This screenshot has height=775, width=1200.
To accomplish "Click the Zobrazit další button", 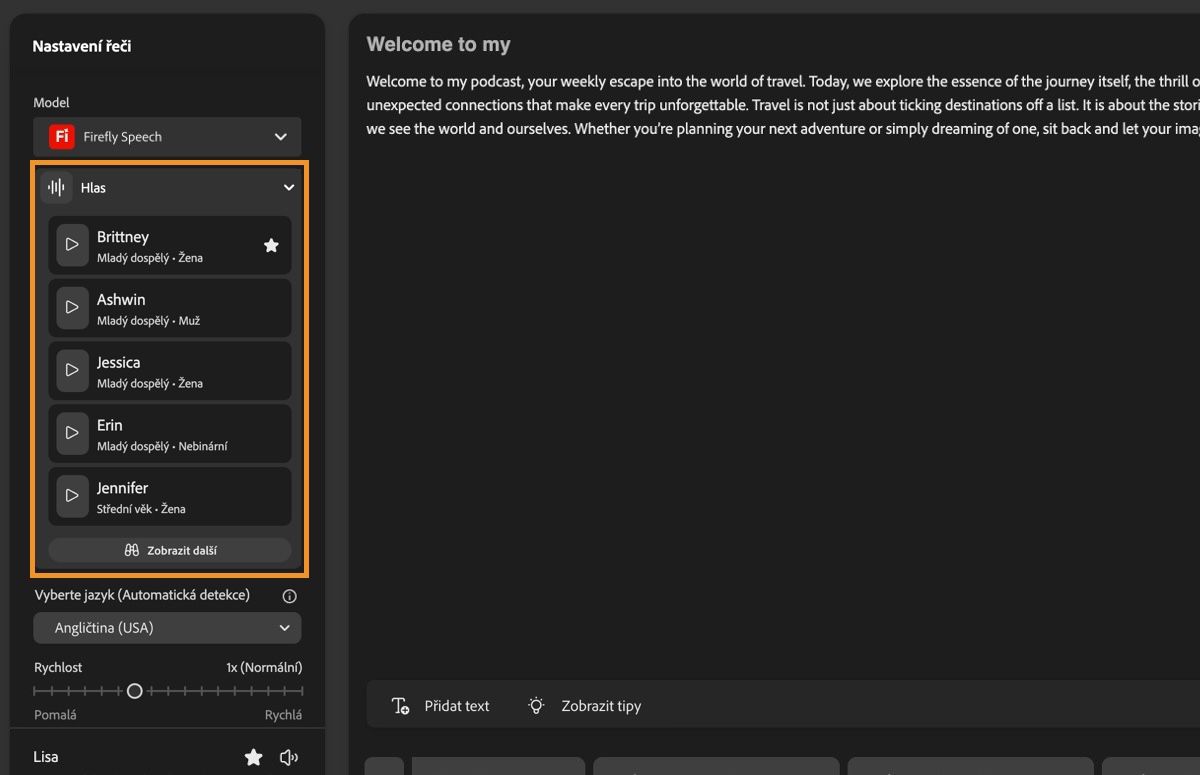I will click(170, 550).
